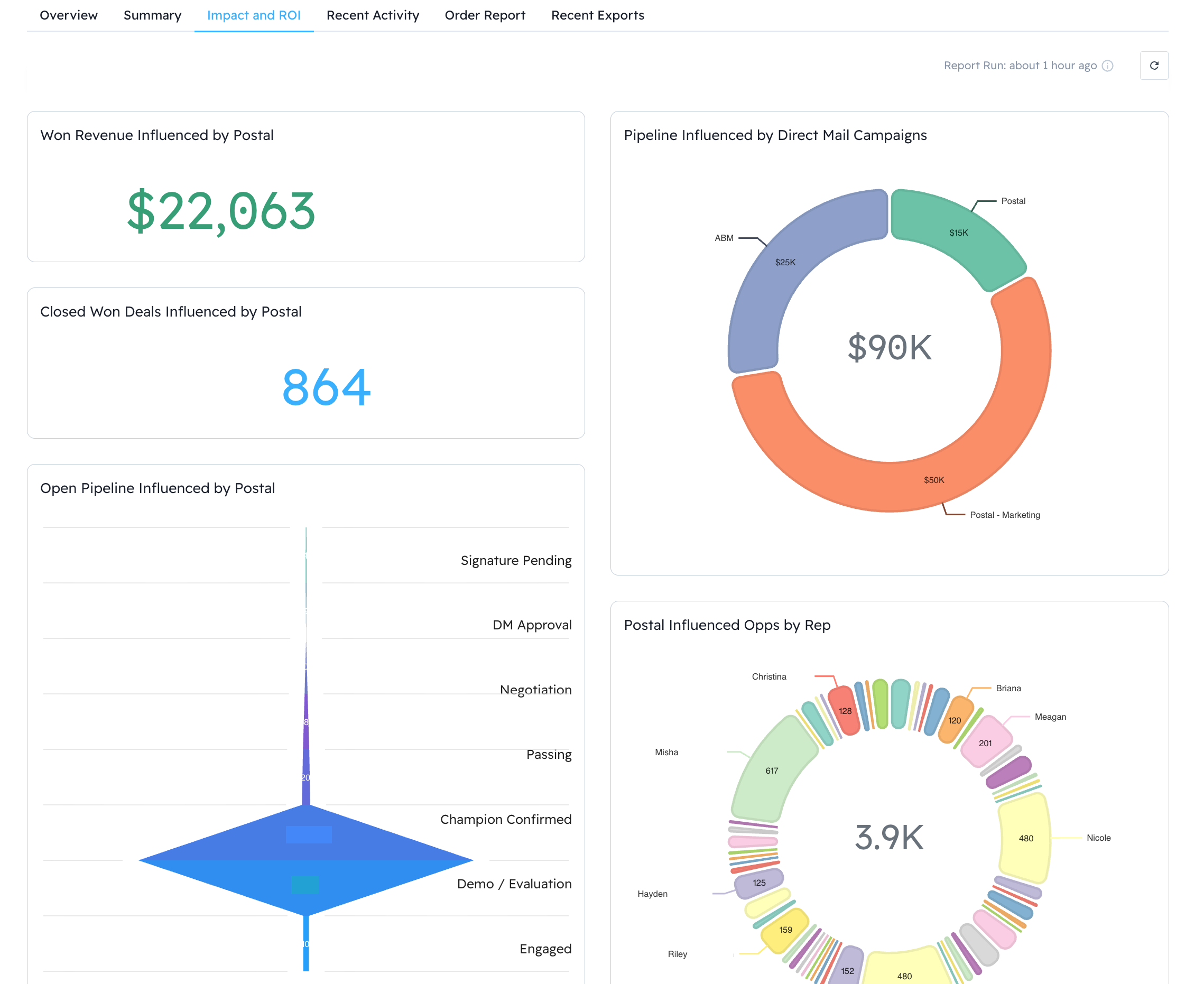Select the orange Postal - Marketing $50K segment
The height and width of the screenshot is (984, 1204).
pos(933,479)
